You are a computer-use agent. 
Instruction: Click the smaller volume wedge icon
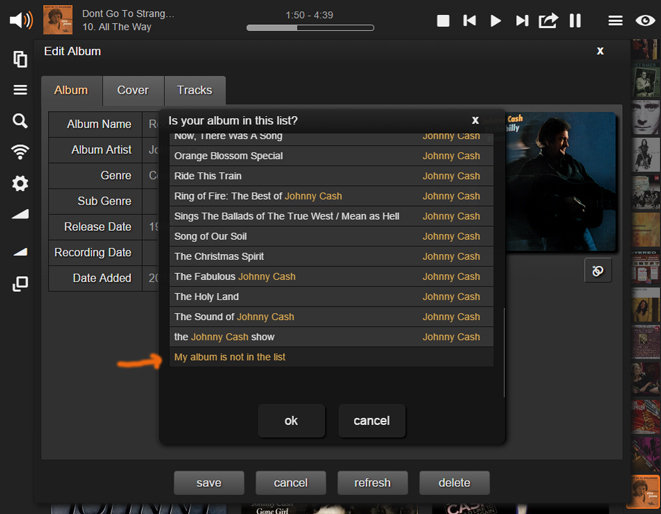pyautogui.click(x=20, y=252)
